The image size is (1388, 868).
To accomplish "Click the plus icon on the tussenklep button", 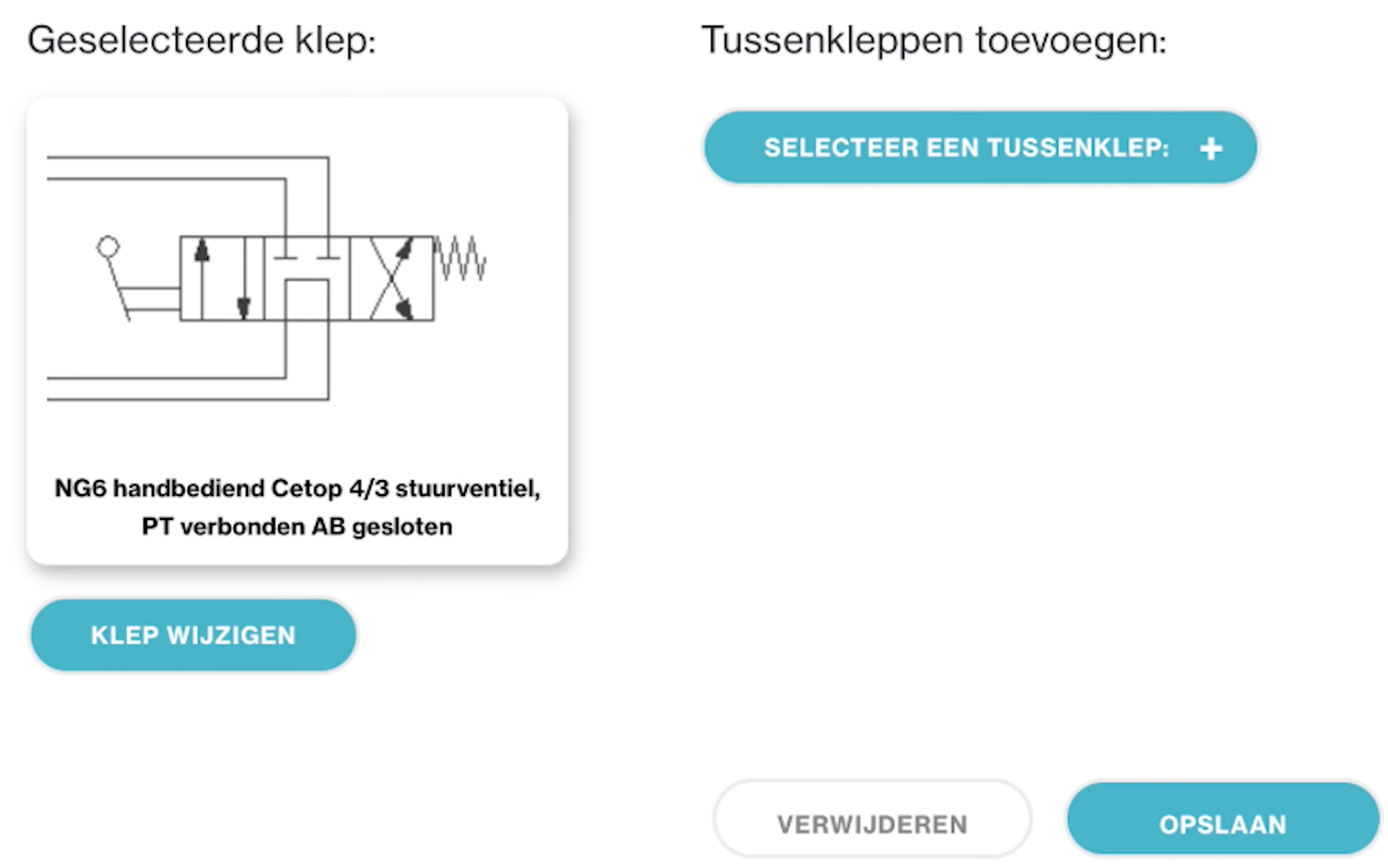I will coord(1211,149).
